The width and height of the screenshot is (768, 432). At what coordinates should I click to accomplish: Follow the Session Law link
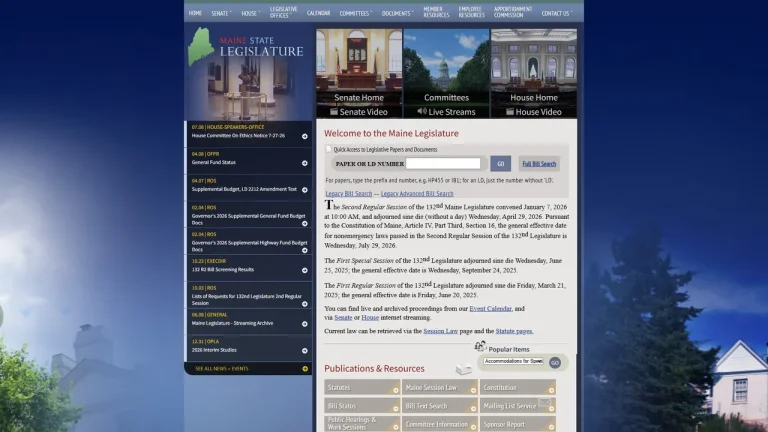[x=440, y=331]
